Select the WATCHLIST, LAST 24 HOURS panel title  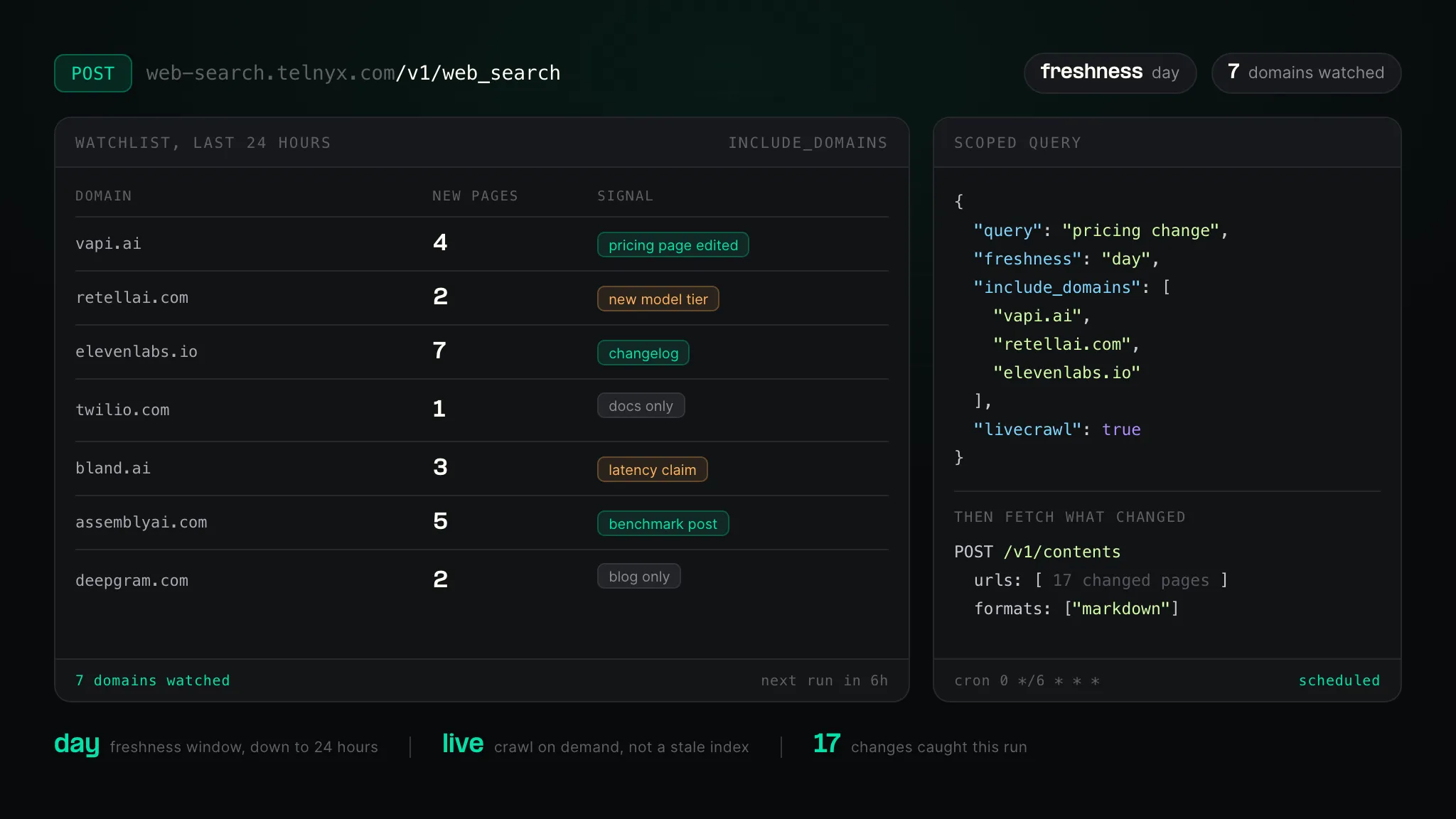(203, 143)
